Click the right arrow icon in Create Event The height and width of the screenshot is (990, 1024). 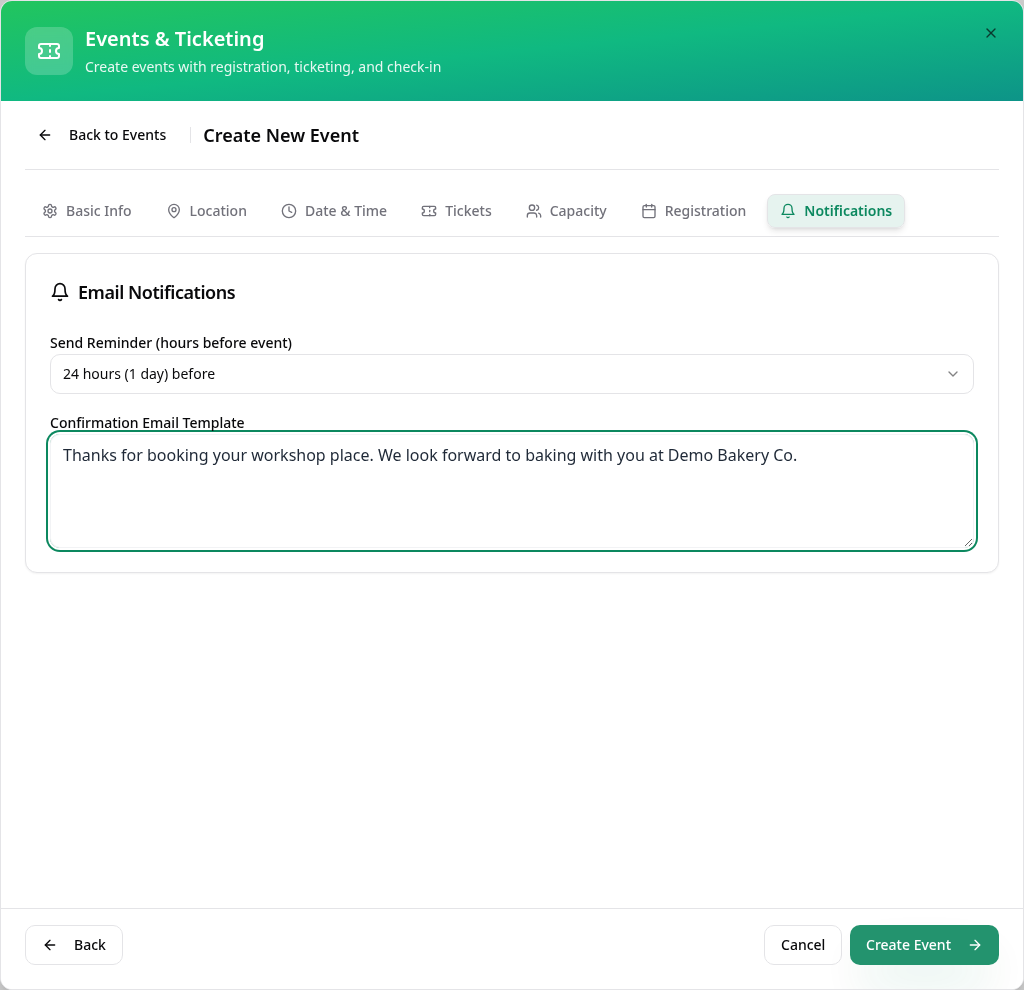click(x=974, y=945)
